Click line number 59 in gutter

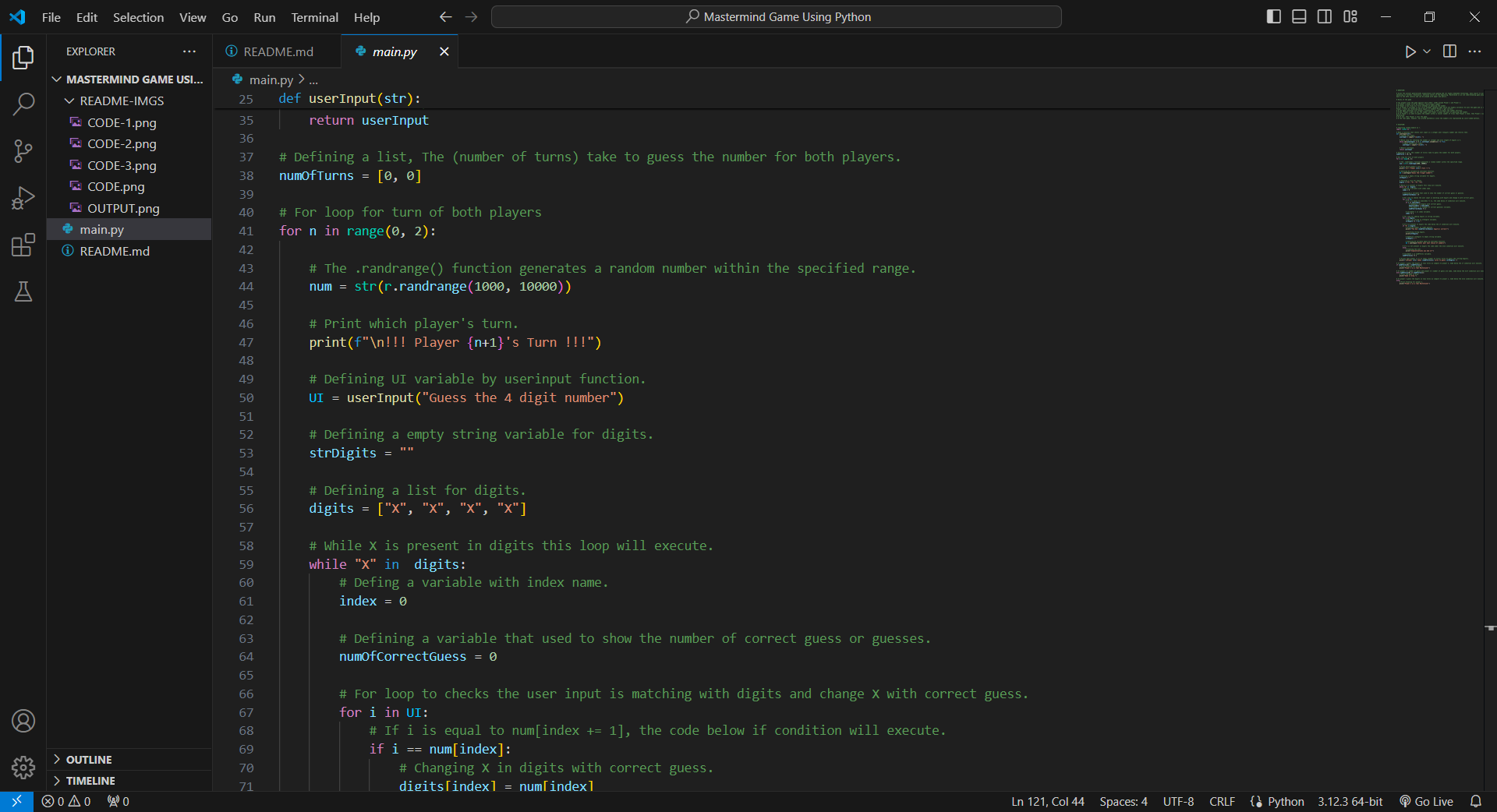246,564
